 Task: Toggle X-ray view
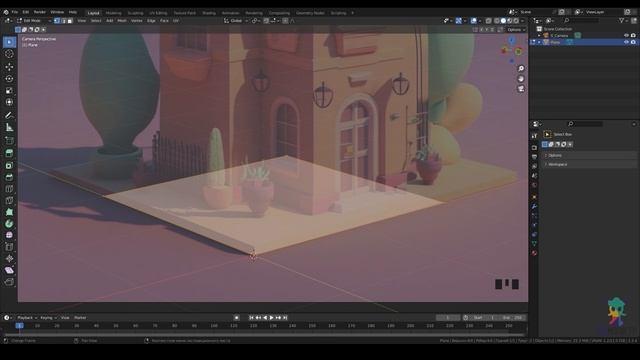point(488,20)
